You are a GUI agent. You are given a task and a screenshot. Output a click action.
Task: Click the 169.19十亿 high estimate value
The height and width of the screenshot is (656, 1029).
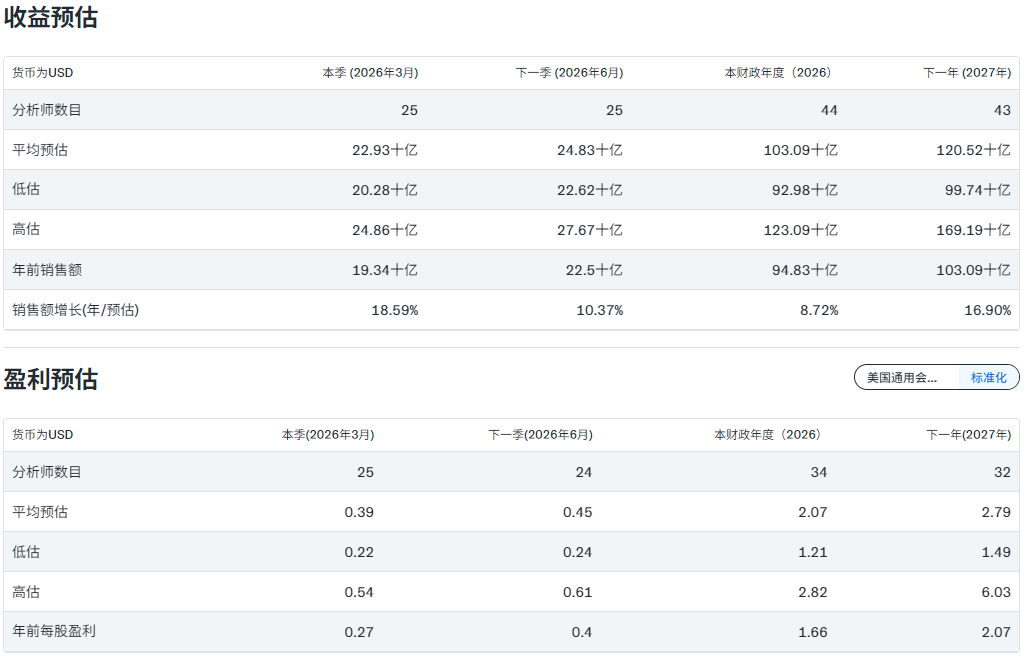(x=977, y=230)
